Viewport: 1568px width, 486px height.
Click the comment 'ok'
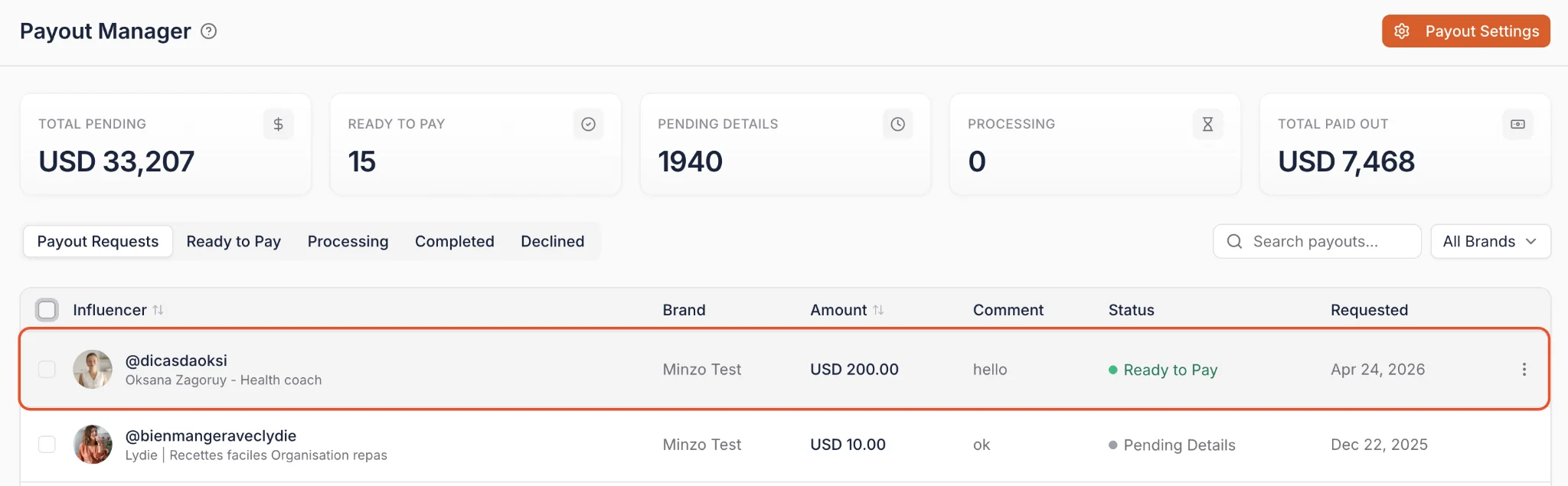click(982, 445)
